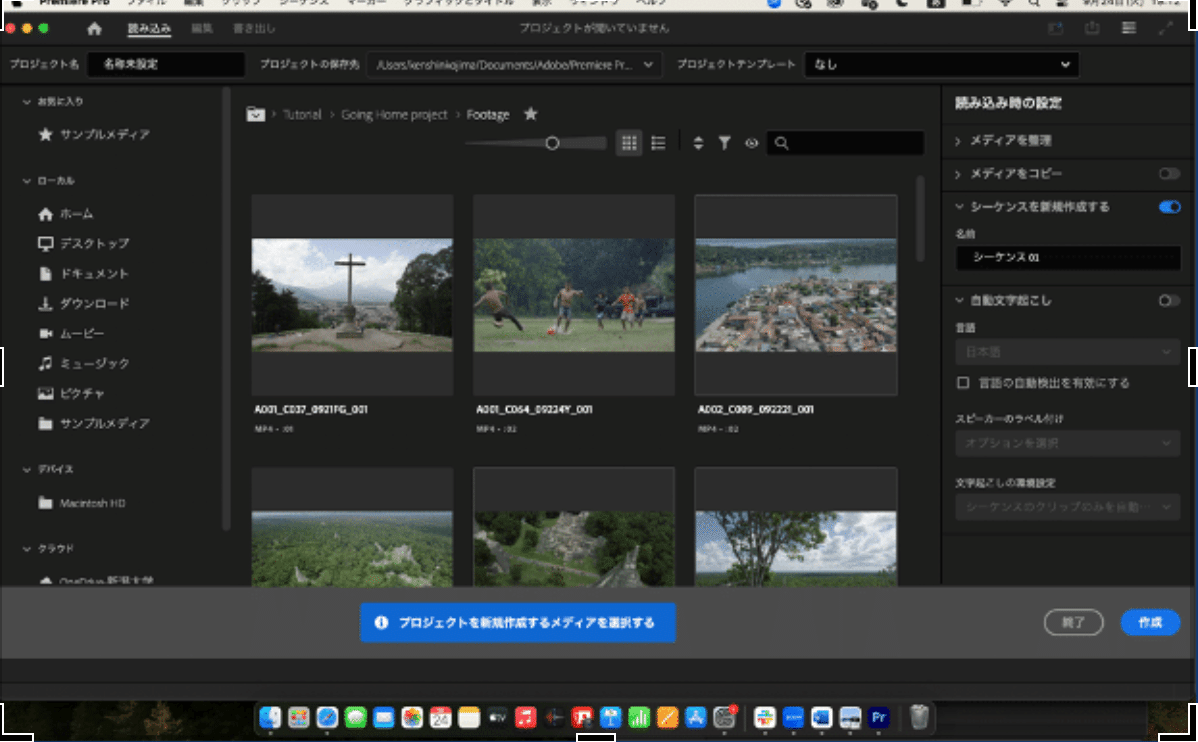Expand メディアを整理 settings
1198x742 pixels.
point(959,141)
